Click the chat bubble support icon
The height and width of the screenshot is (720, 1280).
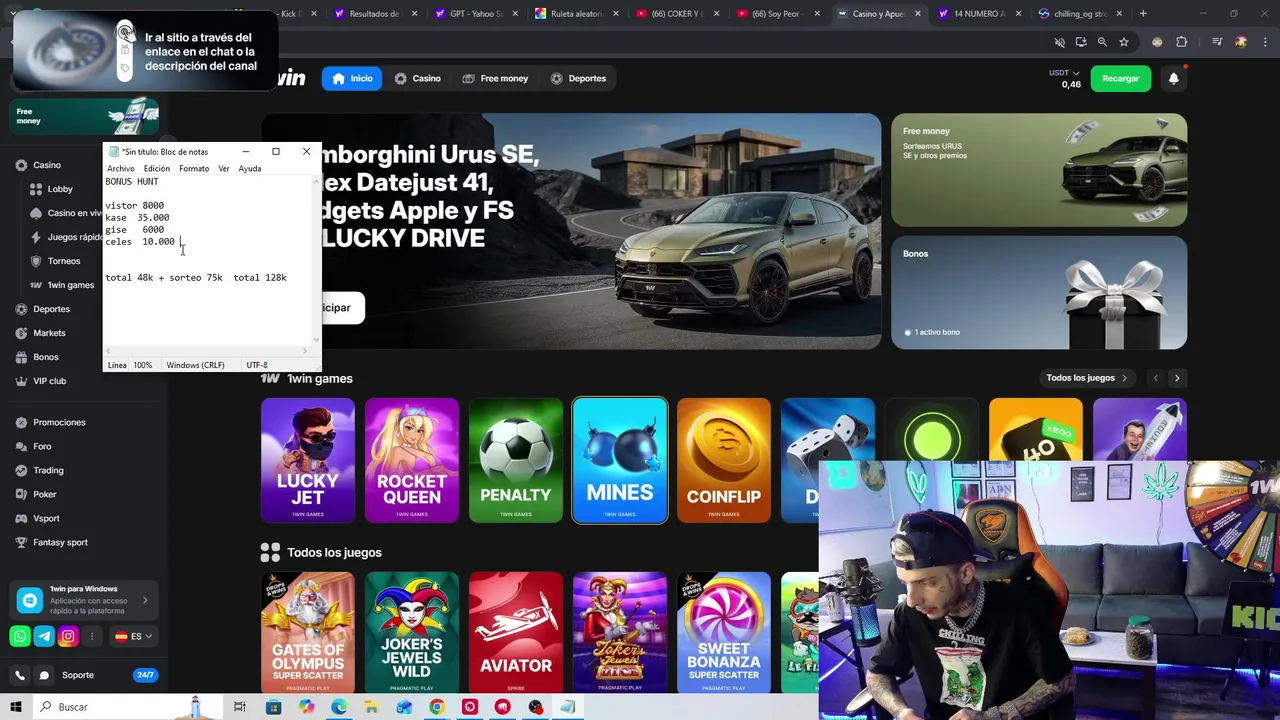coord(44,675)
